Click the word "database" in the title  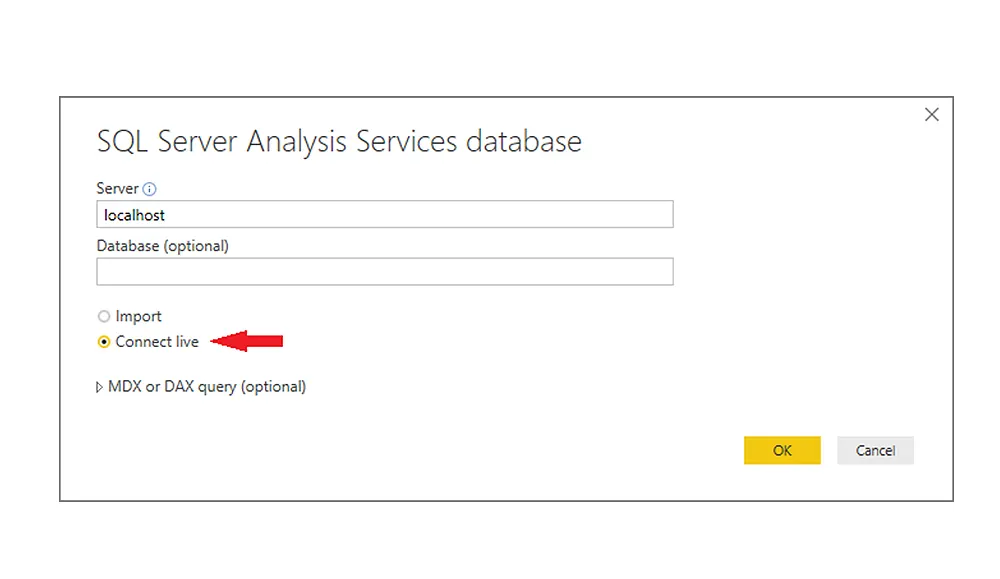pyautogui.click(x=523, y=141)
